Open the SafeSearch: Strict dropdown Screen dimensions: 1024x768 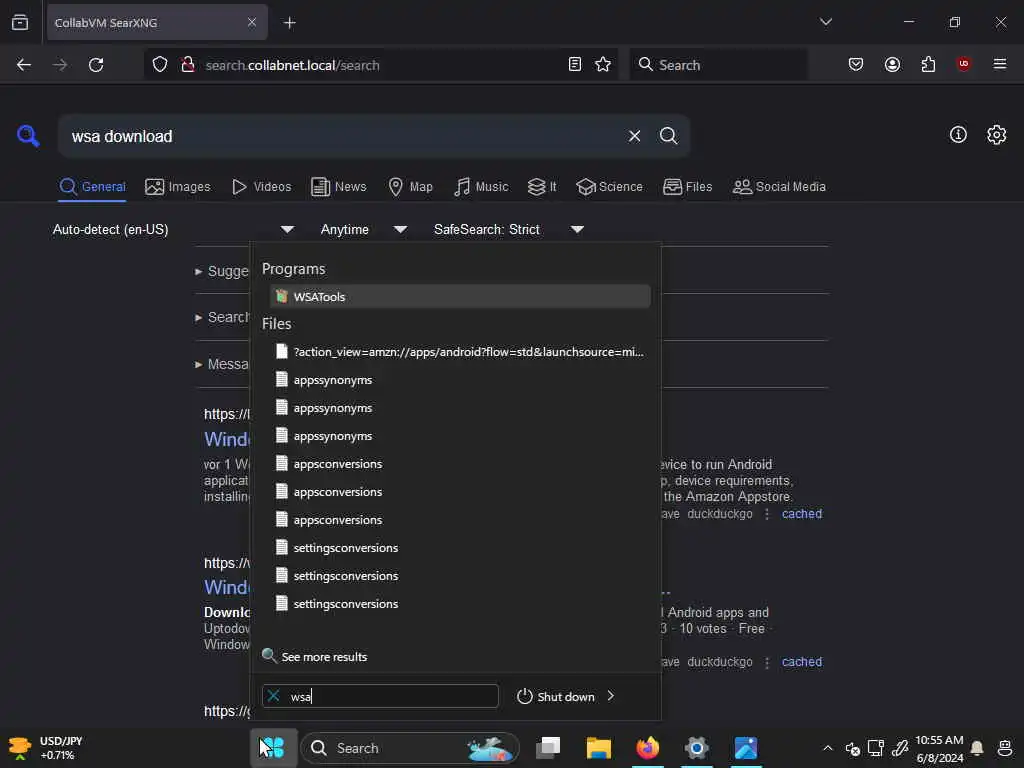[x=509, y=229]
